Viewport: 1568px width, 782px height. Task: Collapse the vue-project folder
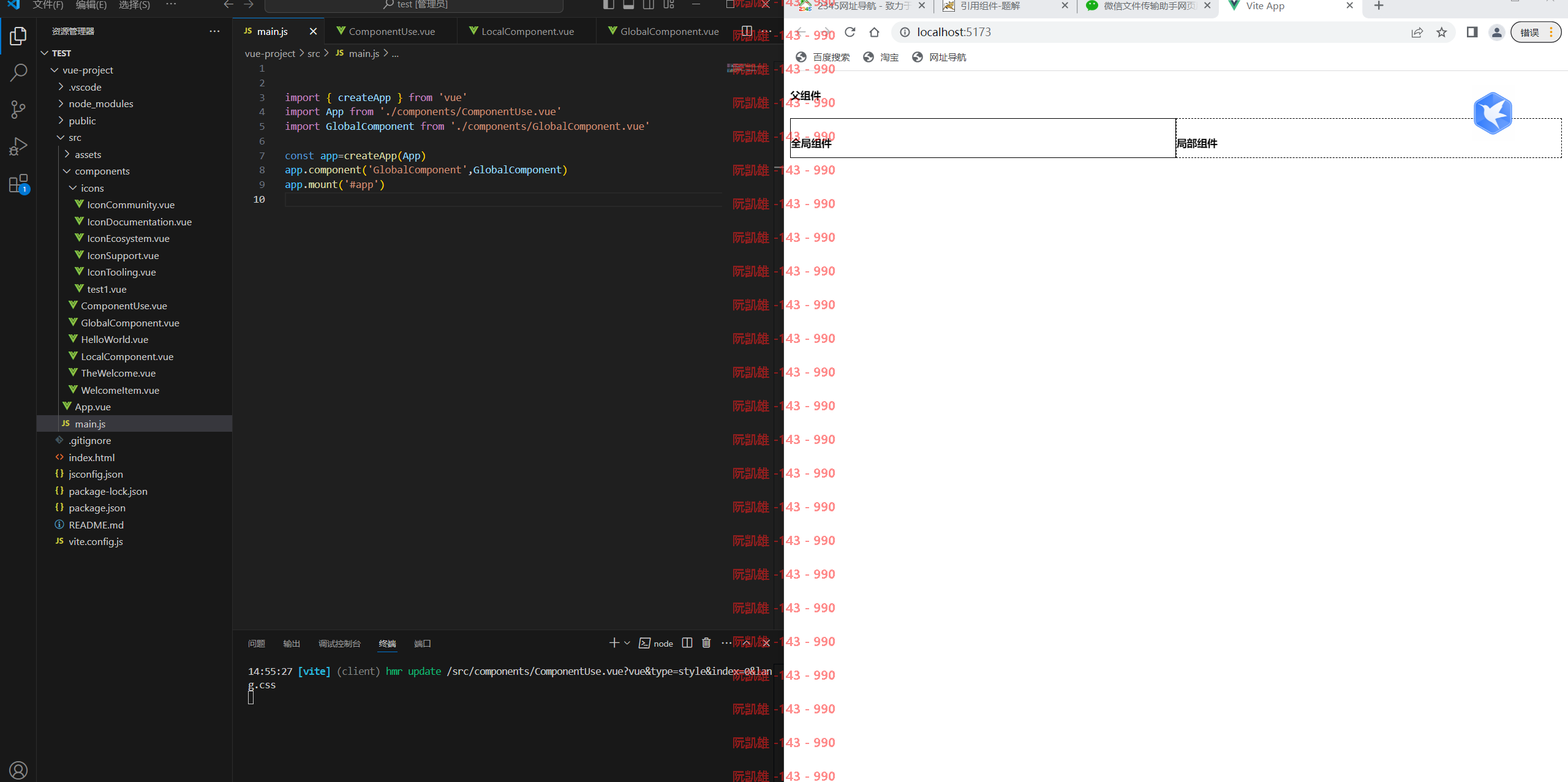[134, 70]
